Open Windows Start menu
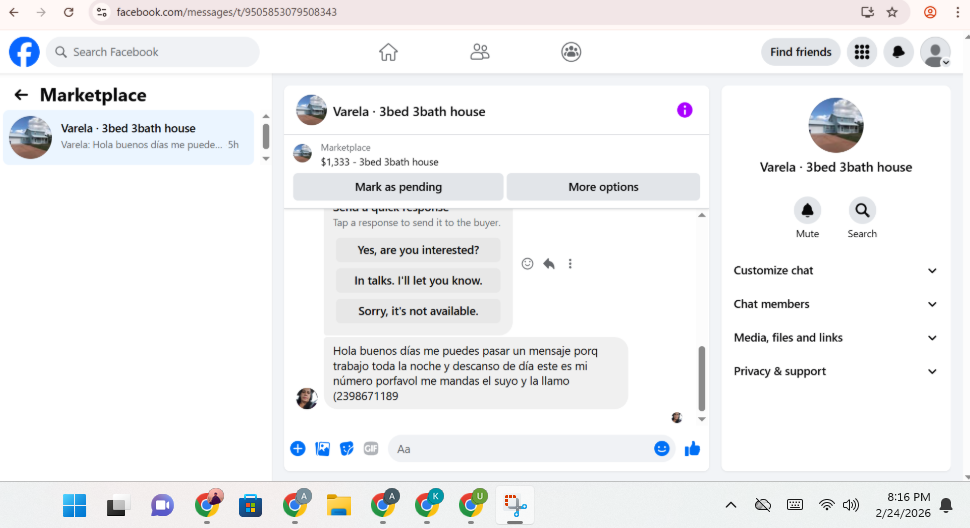 tap(75, 506)
